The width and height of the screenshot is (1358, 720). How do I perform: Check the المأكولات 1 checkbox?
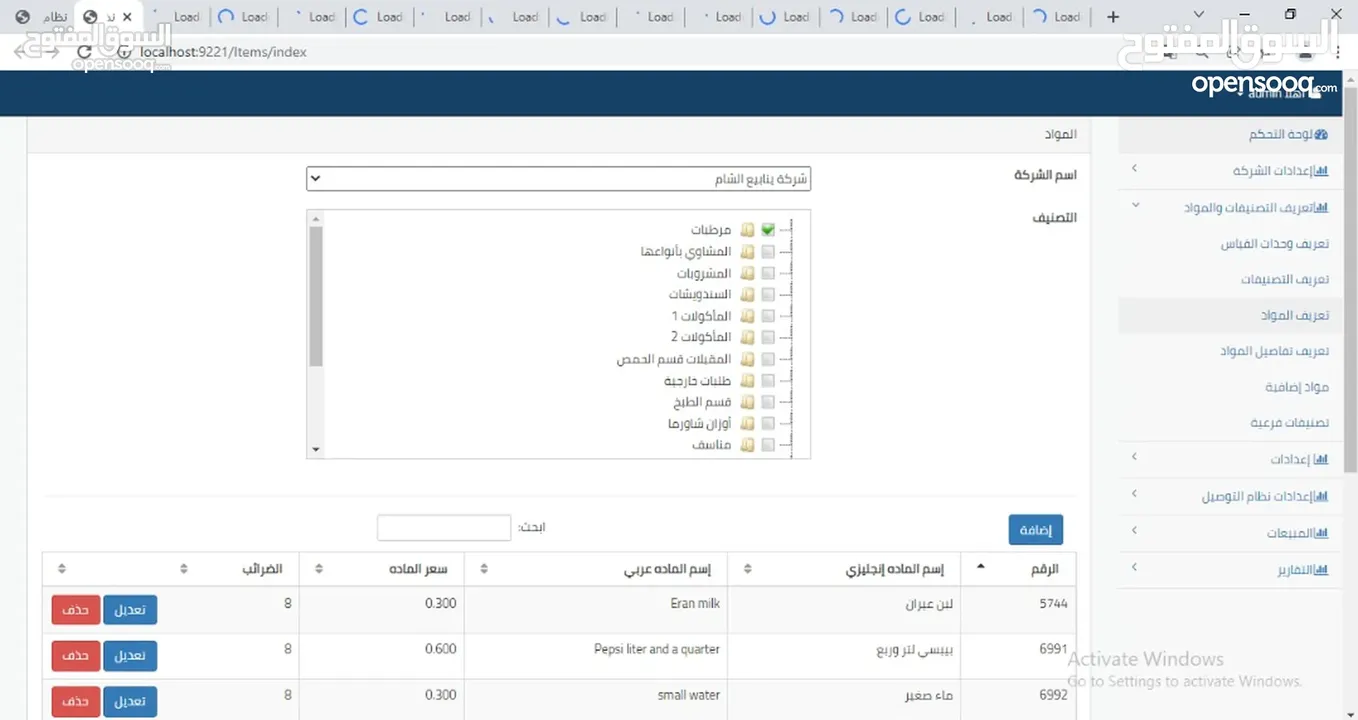(x=768, y=316)
